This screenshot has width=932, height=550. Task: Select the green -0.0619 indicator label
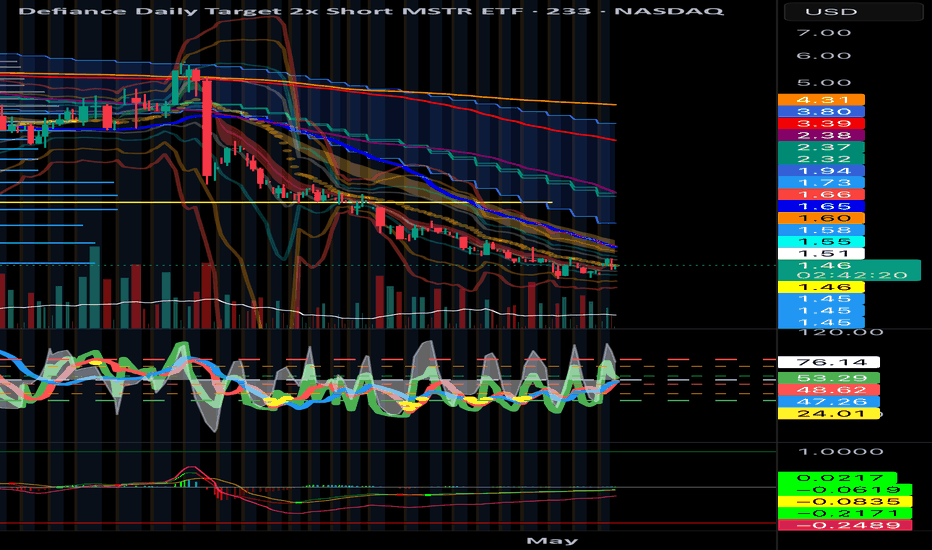click(x=845, y=490)
